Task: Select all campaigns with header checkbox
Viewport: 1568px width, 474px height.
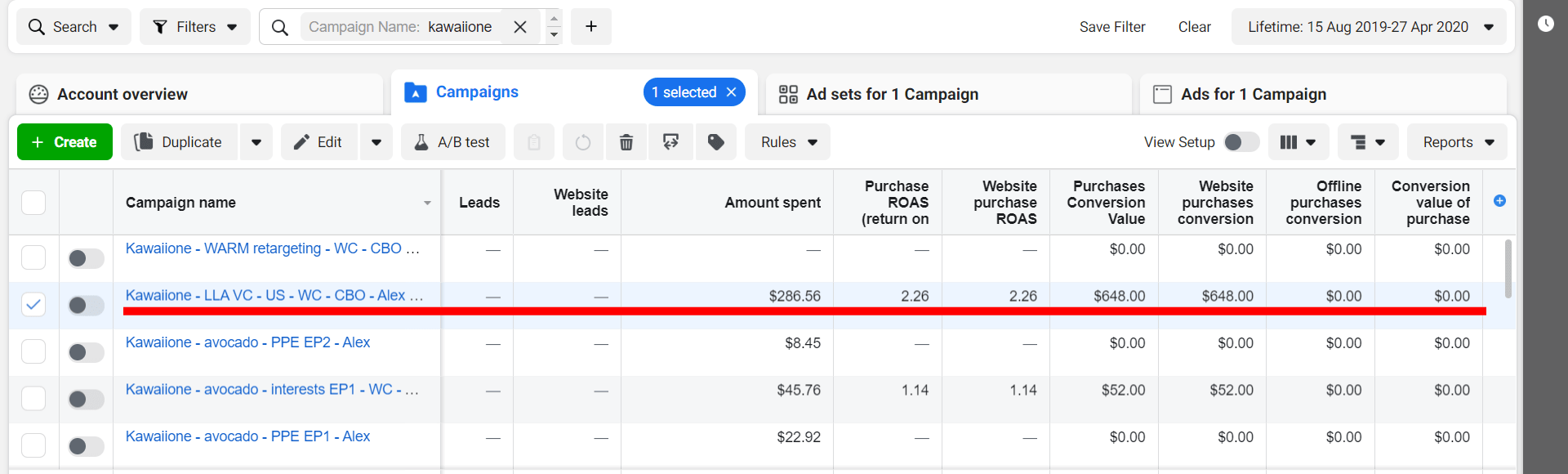Action: coord(33,203)
